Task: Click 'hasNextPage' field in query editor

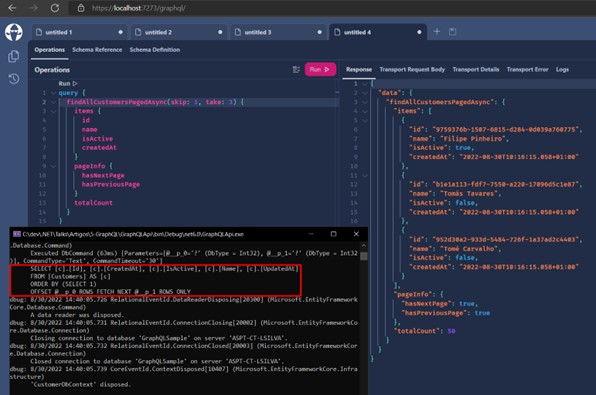Action: (103, 175)
